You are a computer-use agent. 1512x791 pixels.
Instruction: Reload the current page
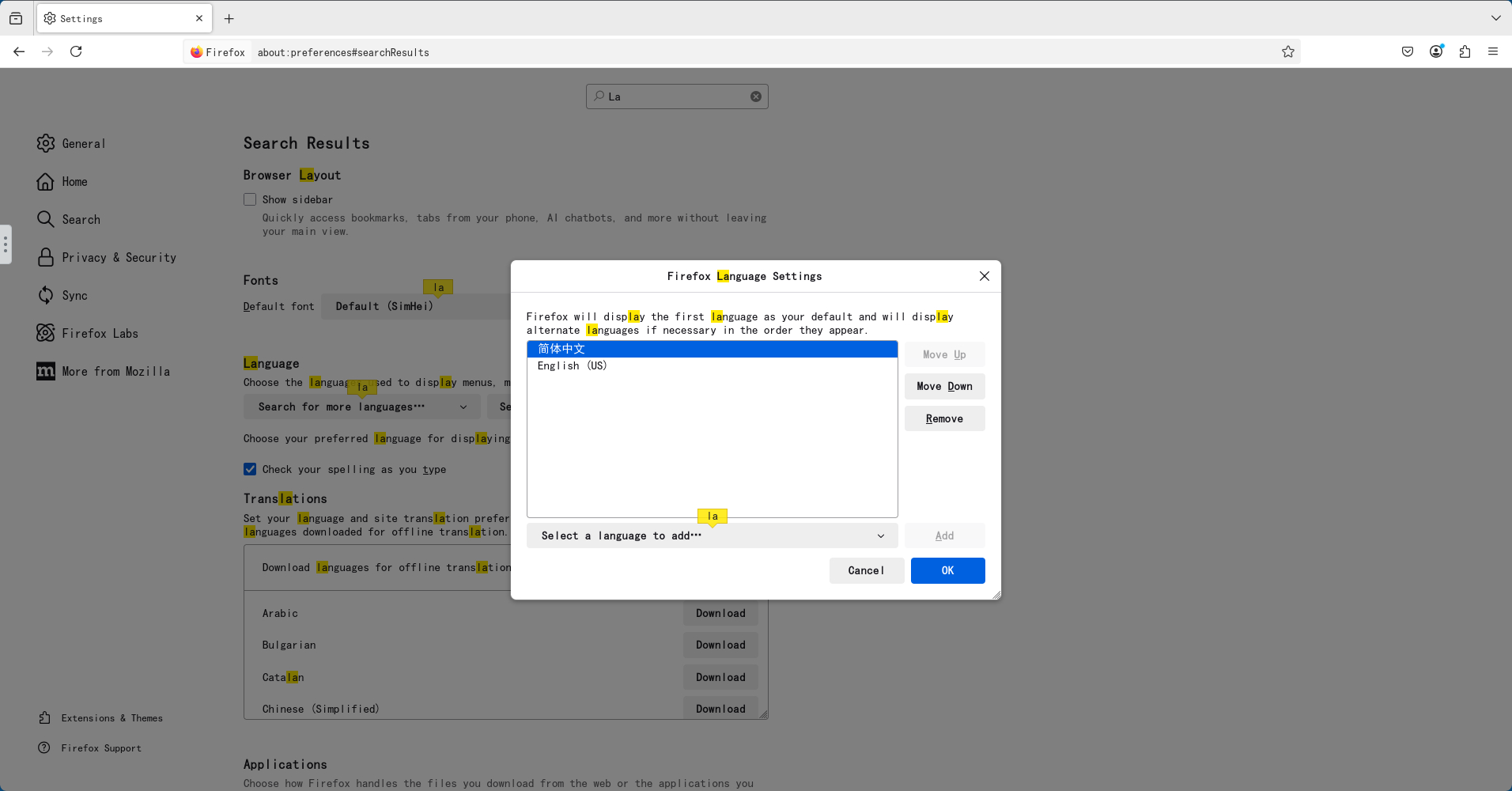click(x=76, y=51)
